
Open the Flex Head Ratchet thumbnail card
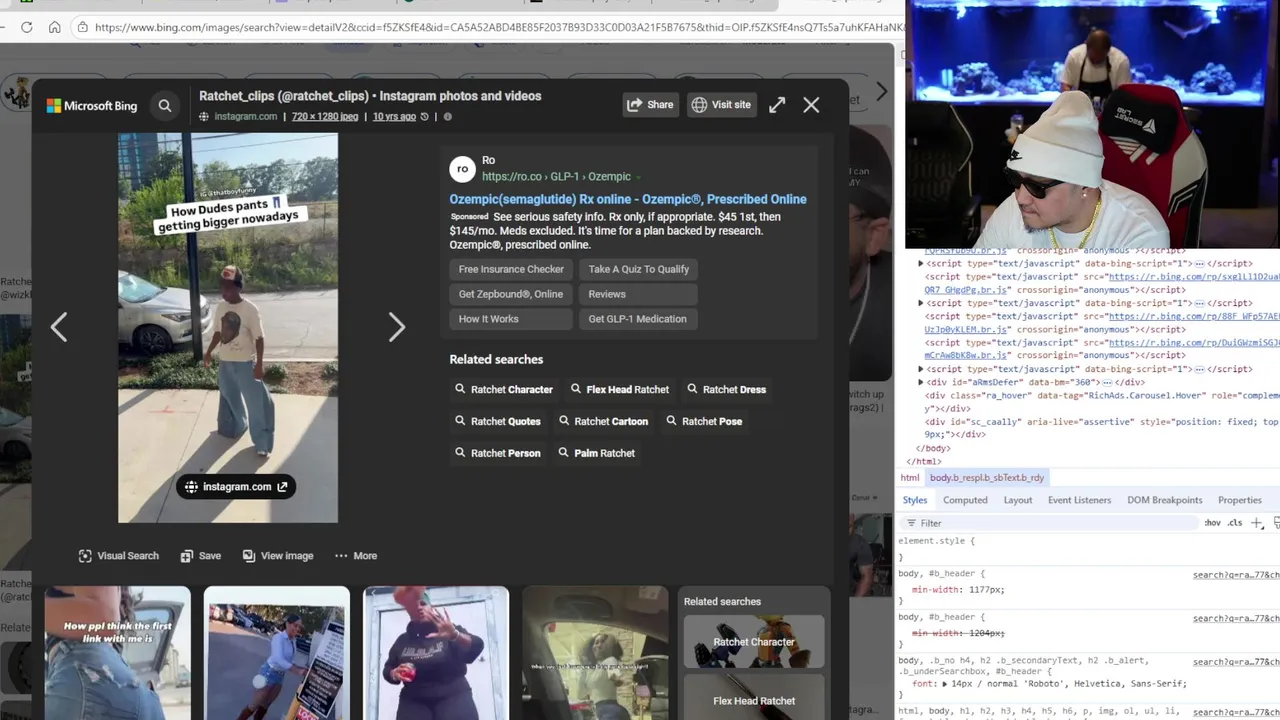coord(754,698)
